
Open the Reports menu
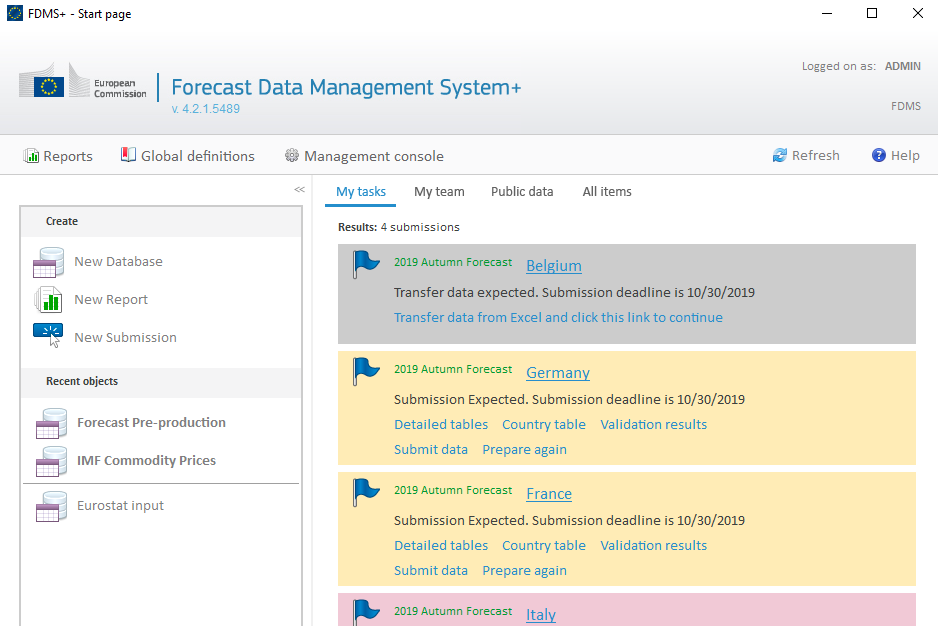pos(58,156)
